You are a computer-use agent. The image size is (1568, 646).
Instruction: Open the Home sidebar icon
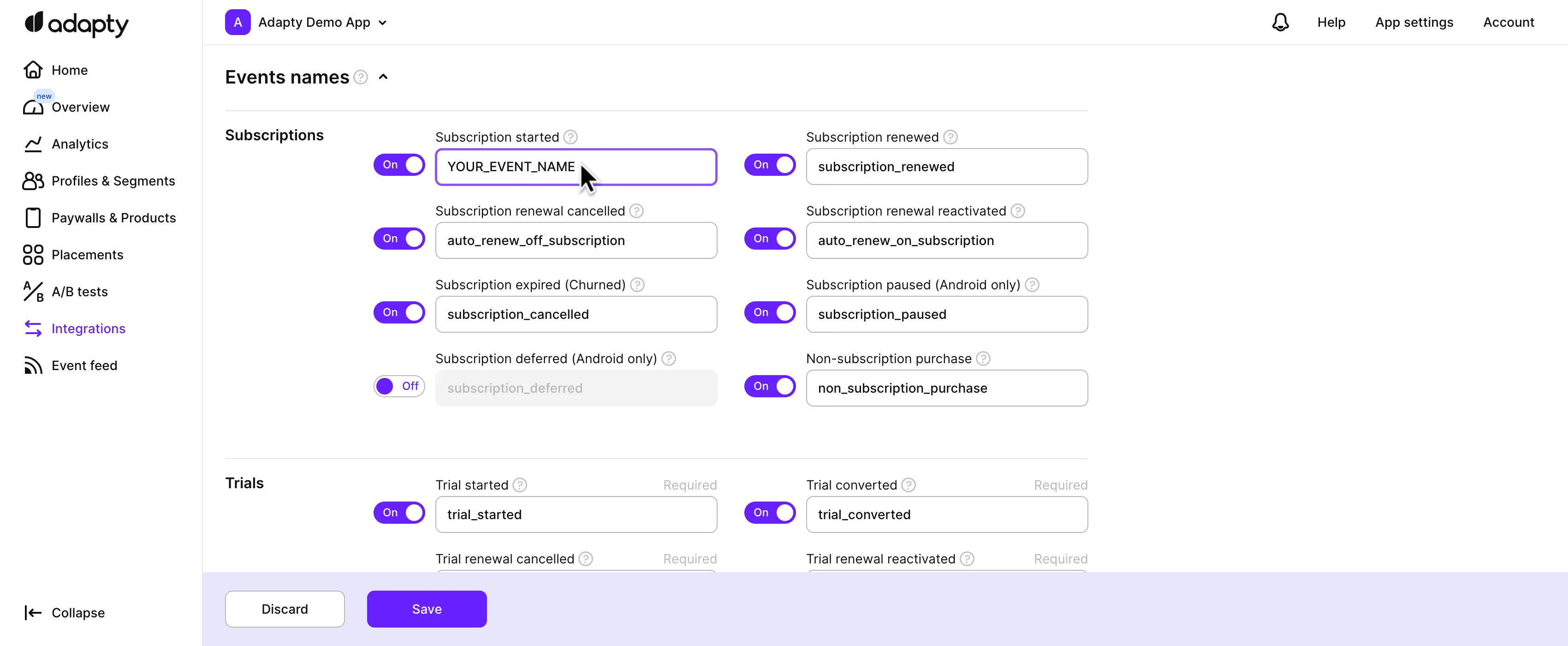tap(33, 69)
